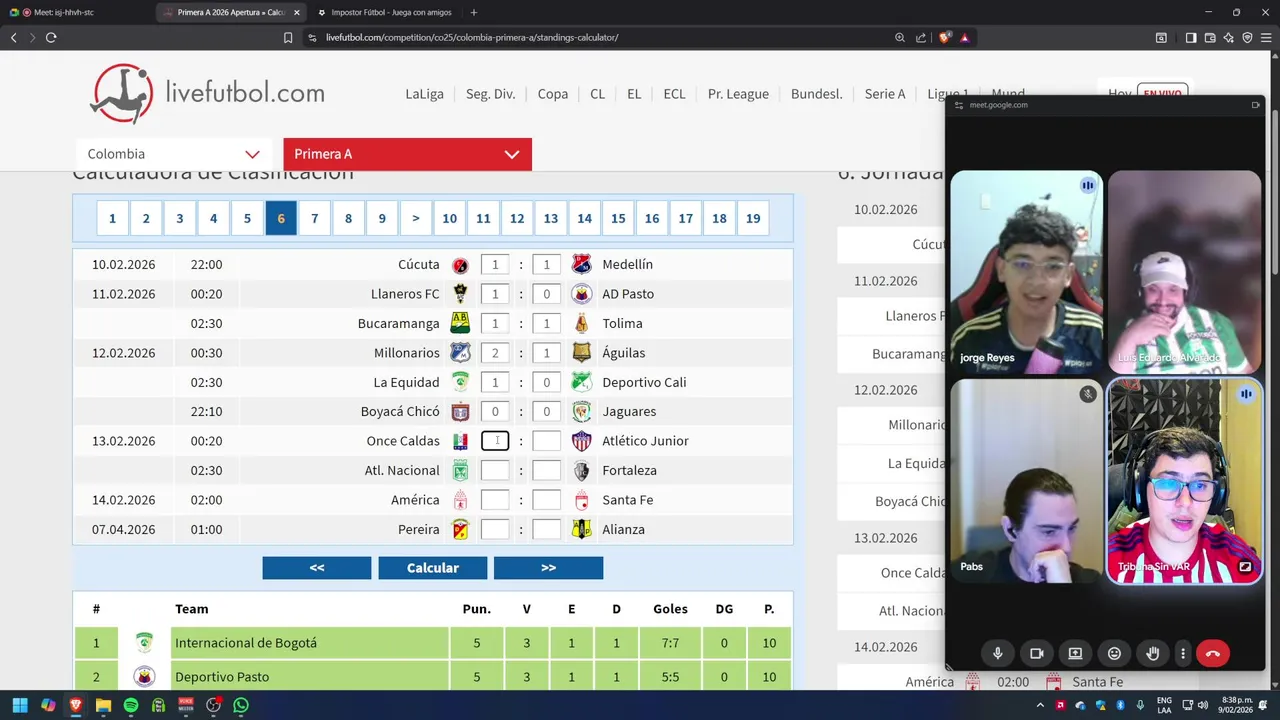Open Spotify from the taskbar

click(x=131, y=705)
